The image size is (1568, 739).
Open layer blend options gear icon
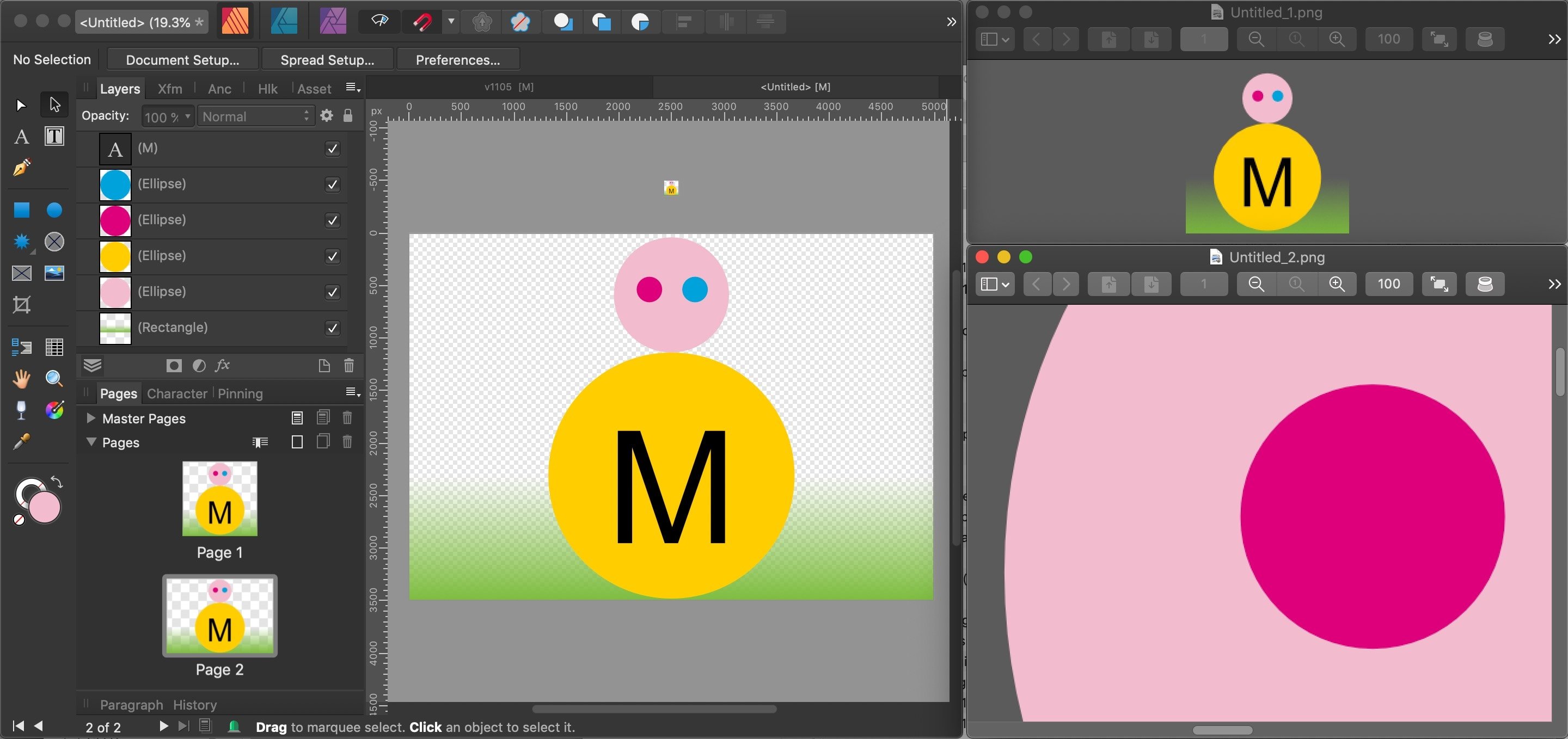click(x=327, y=115)
